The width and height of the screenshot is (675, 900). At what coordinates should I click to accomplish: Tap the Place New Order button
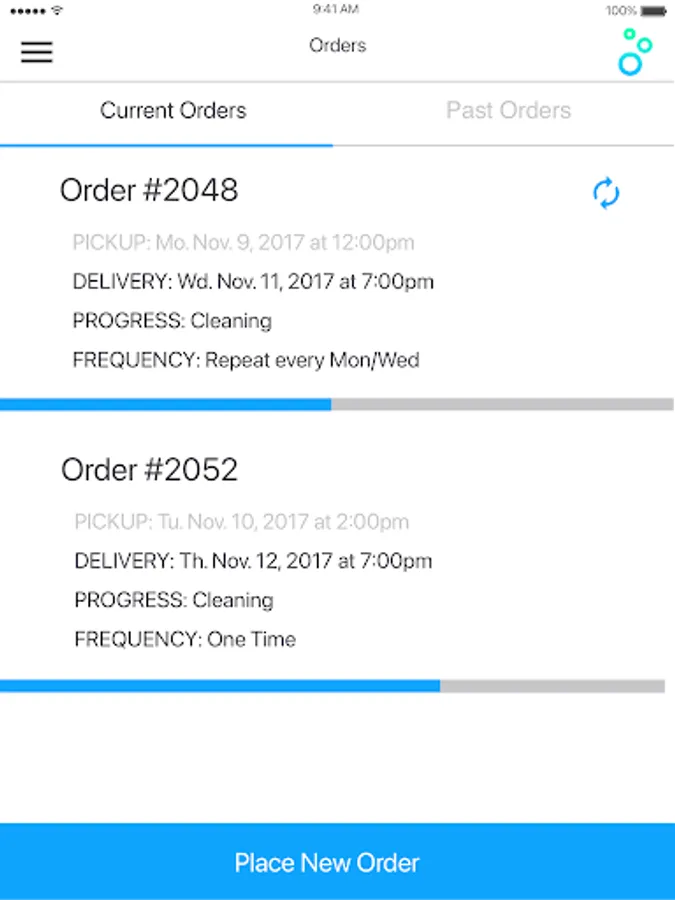(338, 862)
